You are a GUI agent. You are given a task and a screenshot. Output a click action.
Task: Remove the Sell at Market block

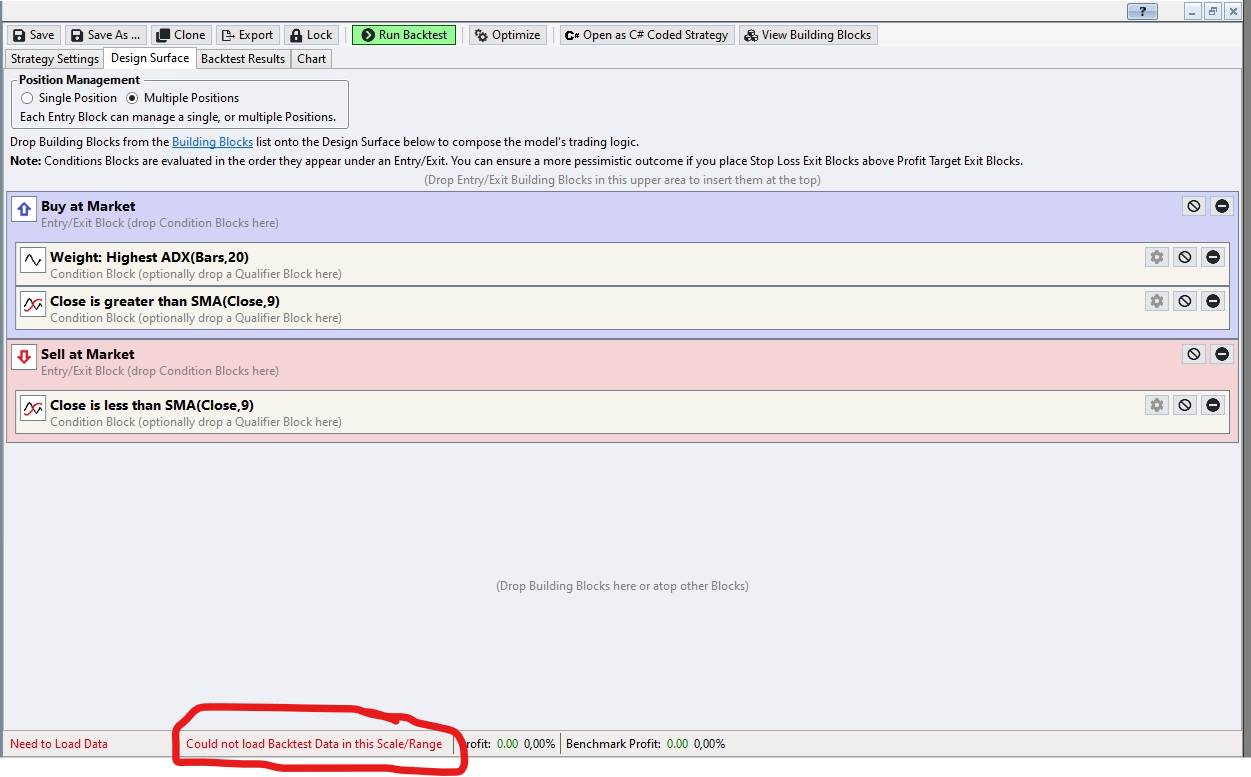tap(1222, 354)
